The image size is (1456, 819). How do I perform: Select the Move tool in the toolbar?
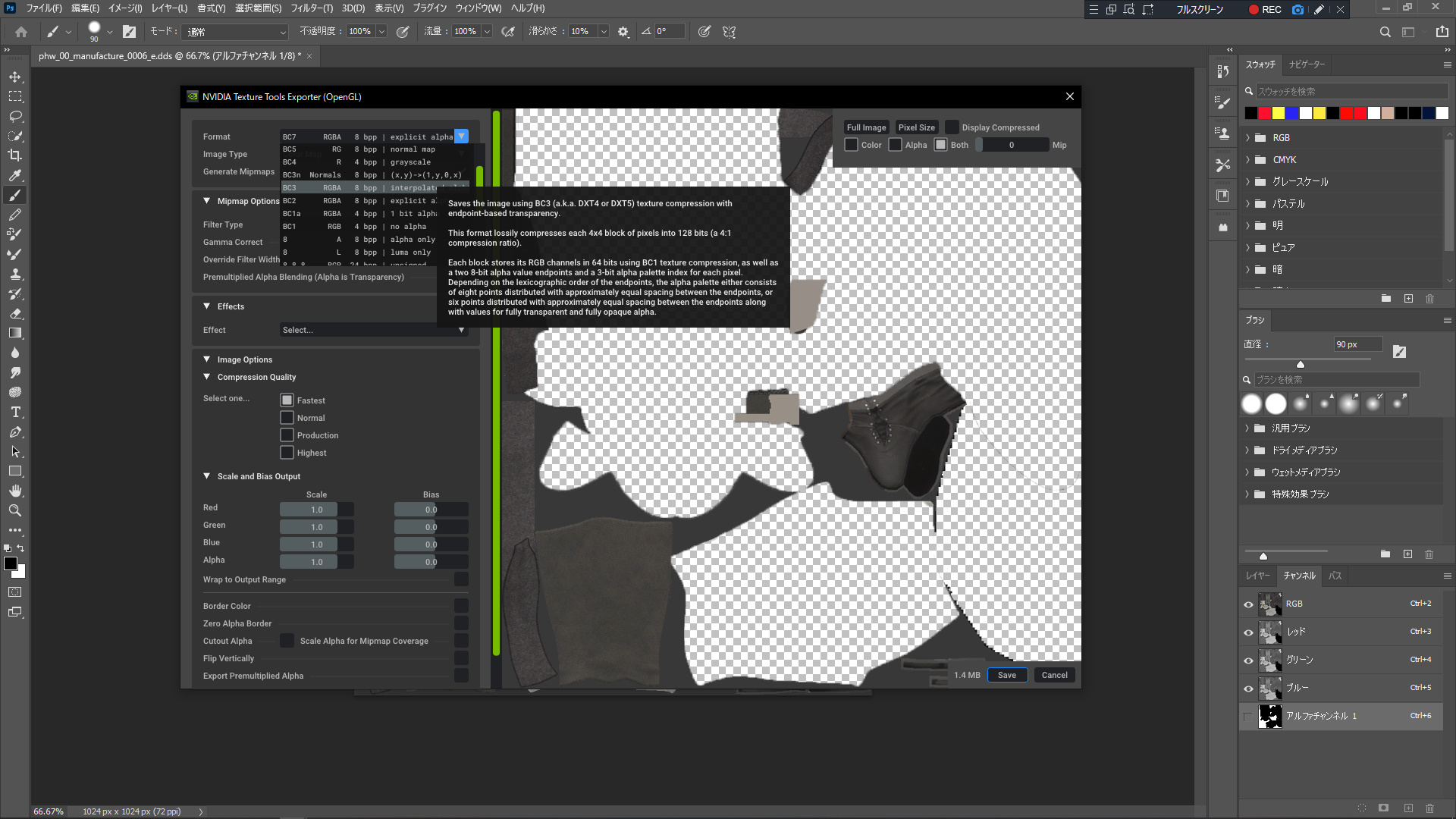[x=15, y=77]
